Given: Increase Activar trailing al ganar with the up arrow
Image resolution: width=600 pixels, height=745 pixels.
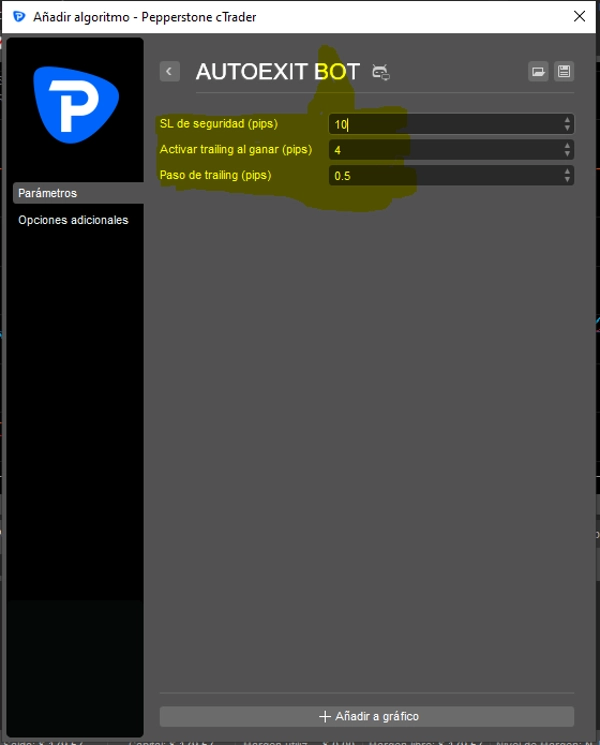Looking at the screenshot, I should click(567, 146).
